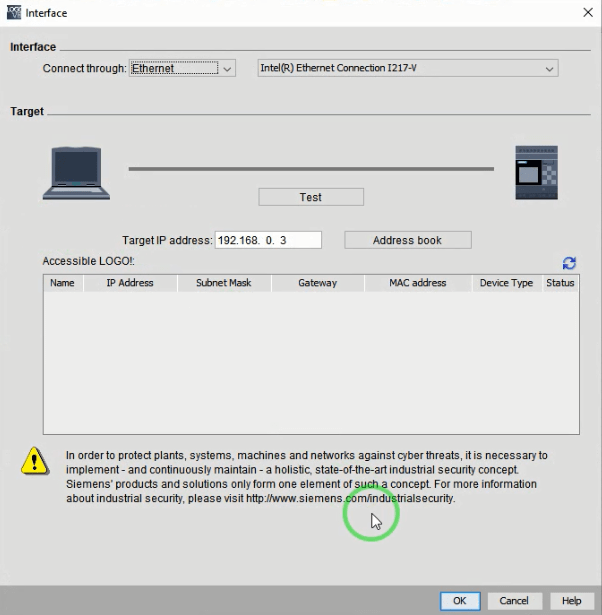
Task: Open the Address book
Action: [x=407, y=240]
